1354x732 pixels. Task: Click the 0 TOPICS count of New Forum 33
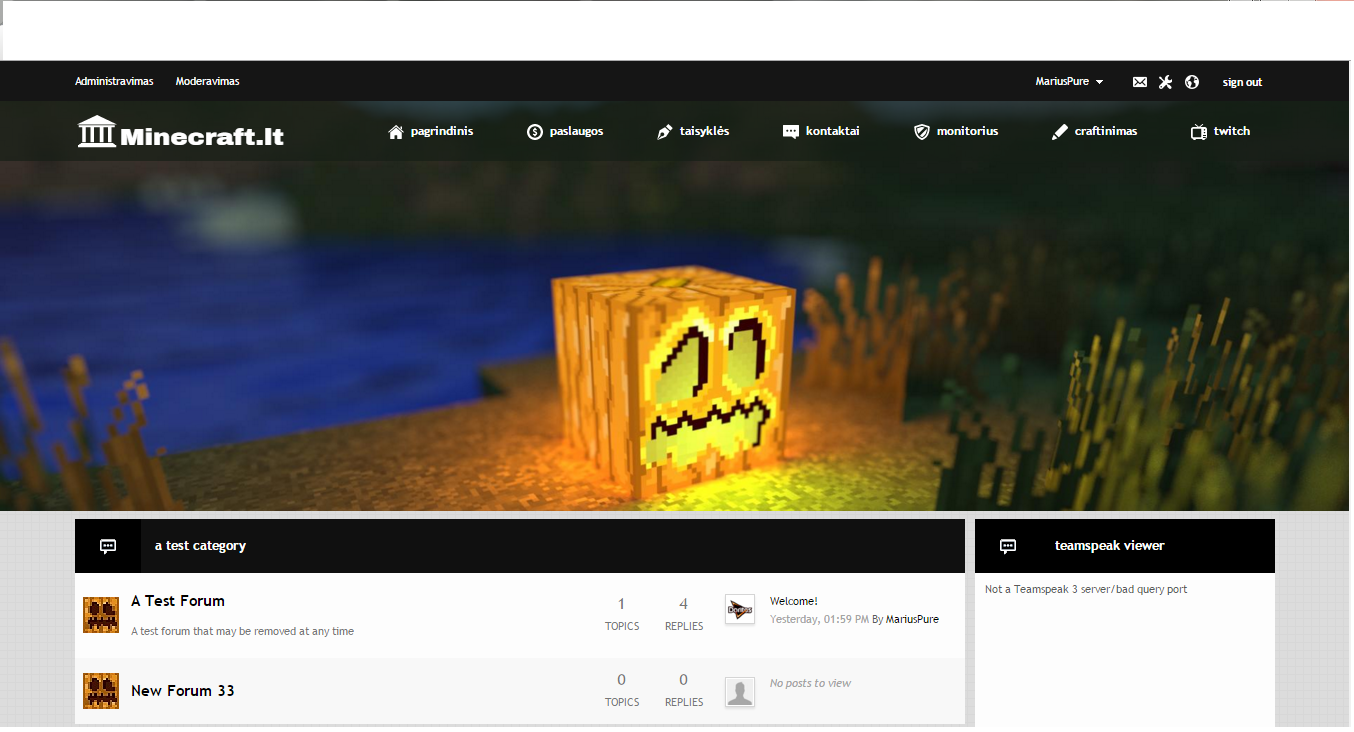tap(622, 690)
